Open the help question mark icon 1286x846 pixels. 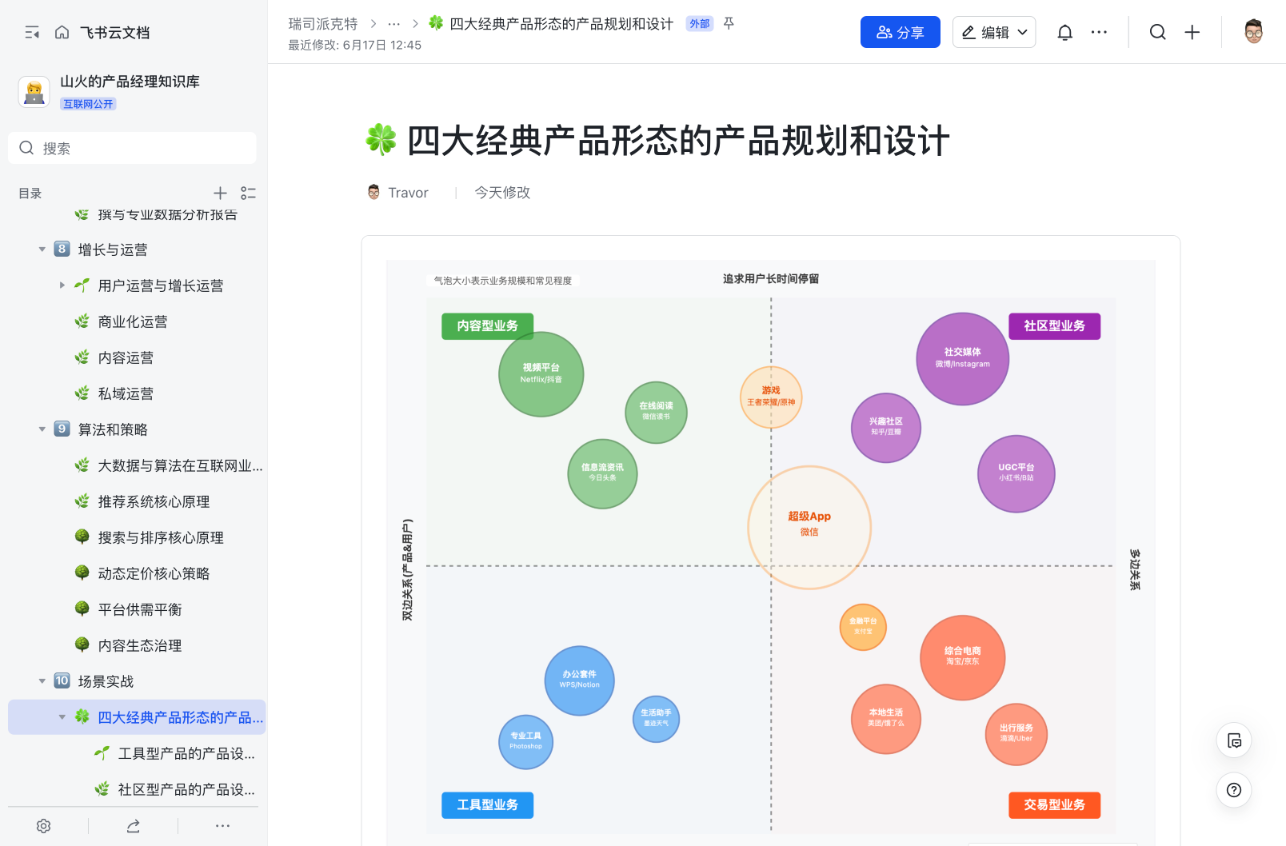(x=1234, y=790)
